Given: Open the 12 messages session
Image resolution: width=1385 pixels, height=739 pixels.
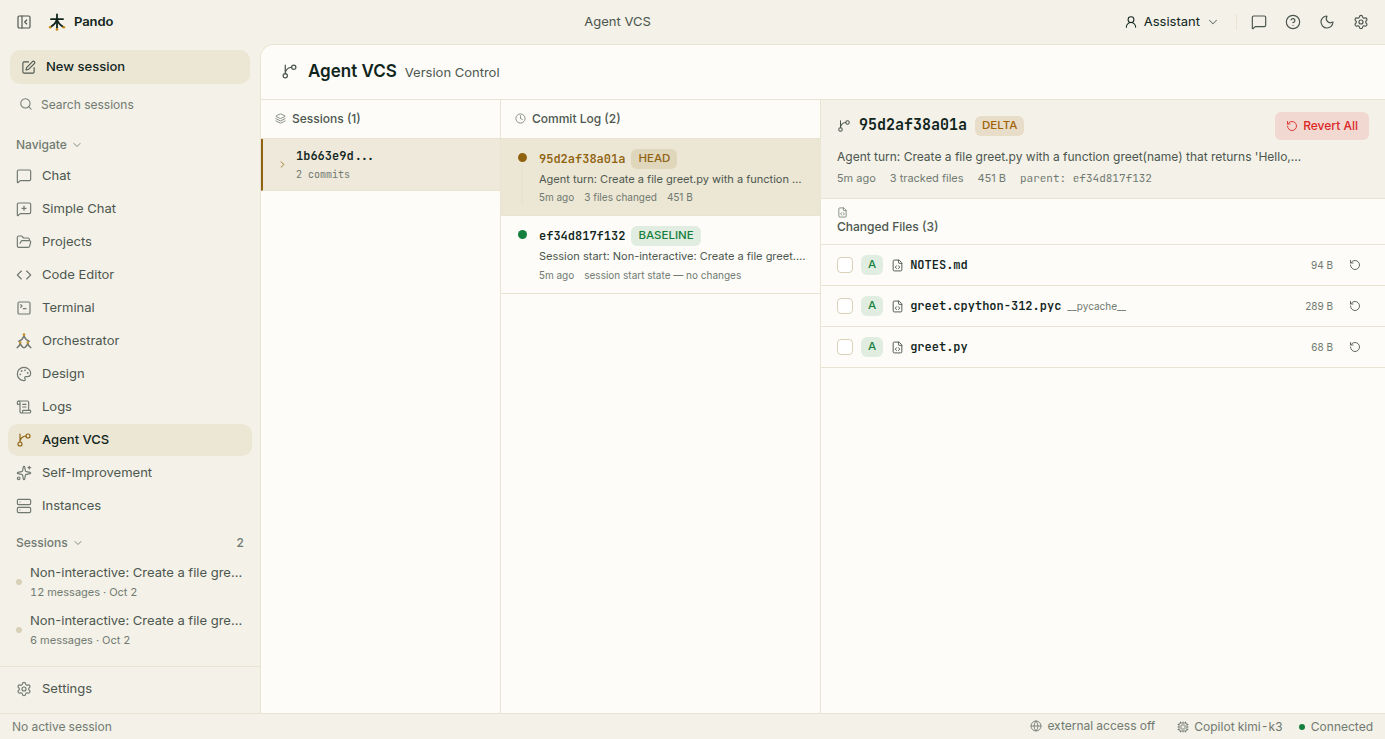Looking at the screenshot, I should click(x=130, y=582).
